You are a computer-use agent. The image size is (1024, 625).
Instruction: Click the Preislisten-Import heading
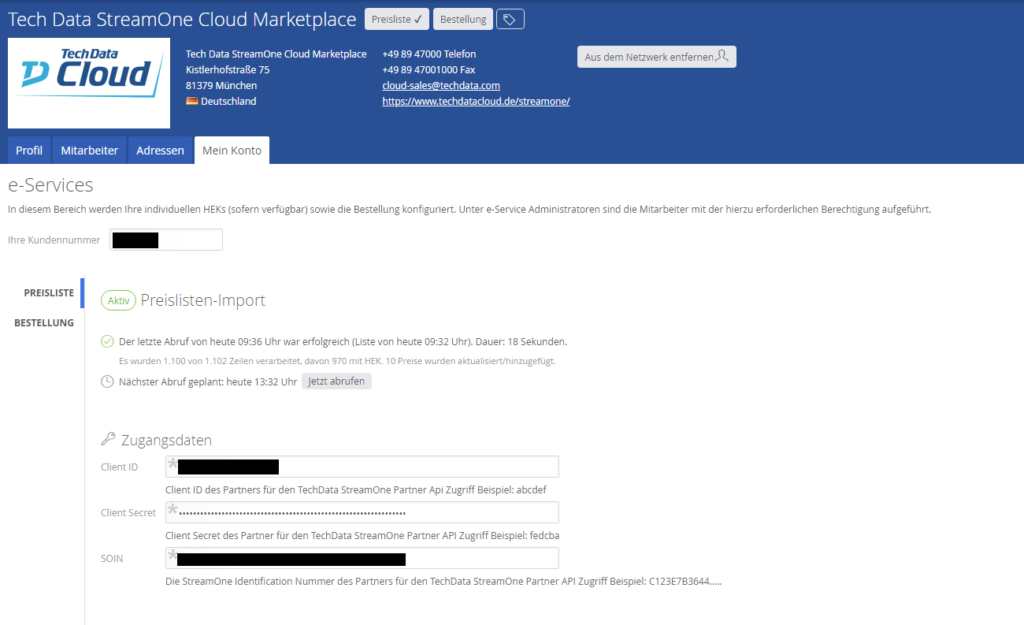[202, 300]
